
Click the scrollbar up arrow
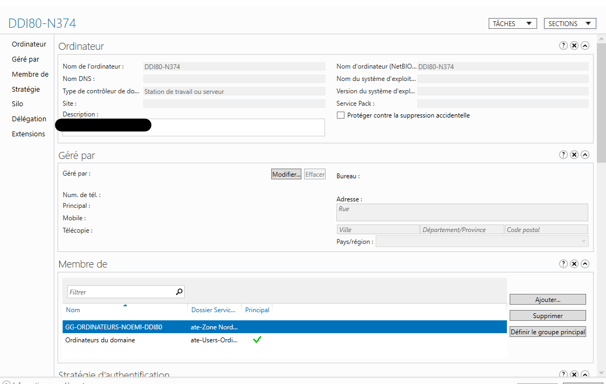click(x=601, y=39)
